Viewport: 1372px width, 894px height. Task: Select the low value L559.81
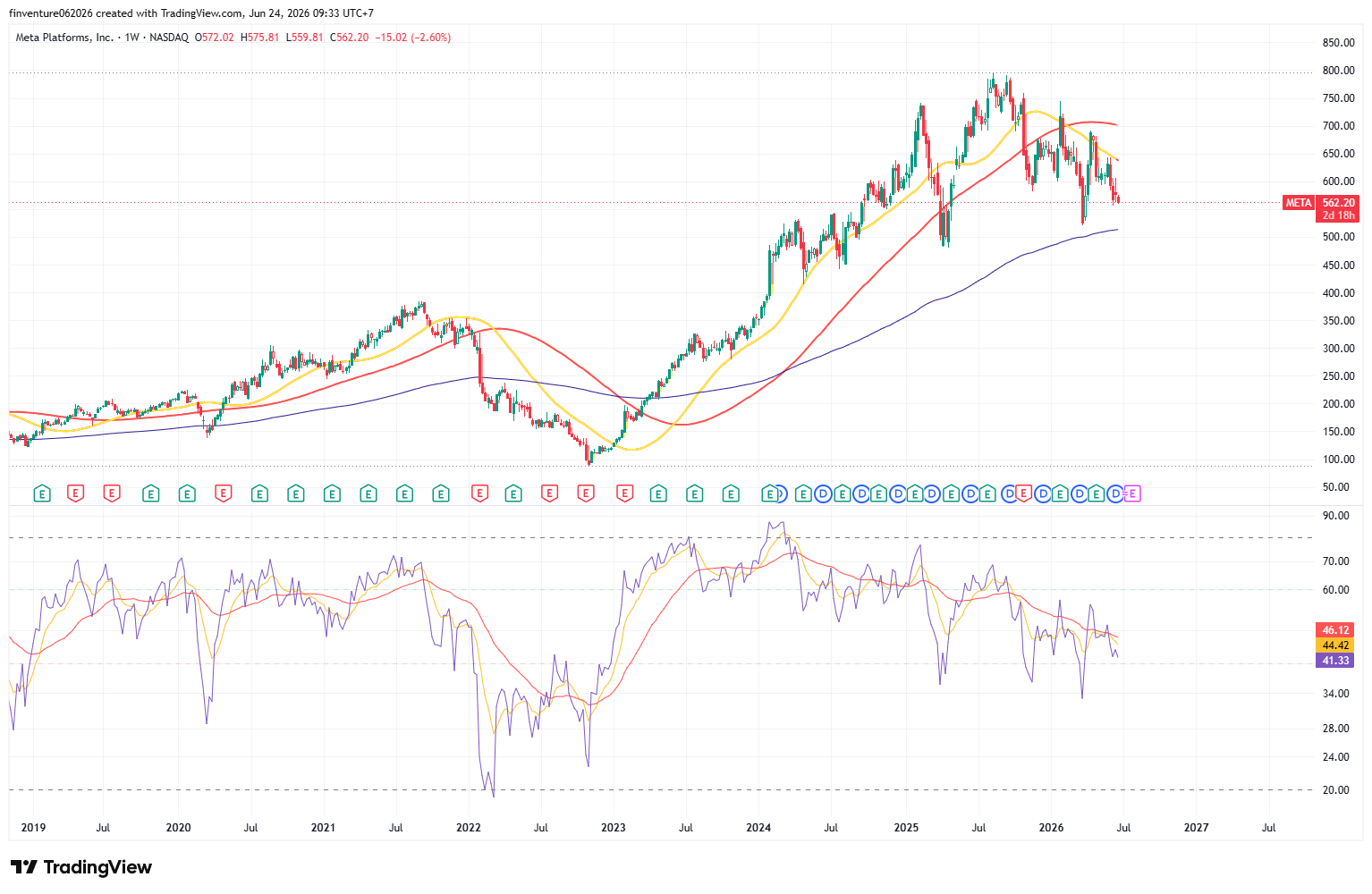pyautogui.click(x=305, y=38)
